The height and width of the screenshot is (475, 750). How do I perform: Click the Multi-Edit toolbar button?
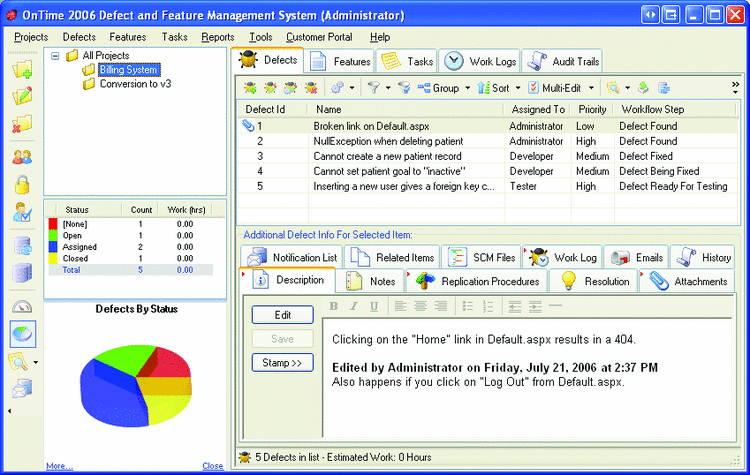(x=554, y=88)
